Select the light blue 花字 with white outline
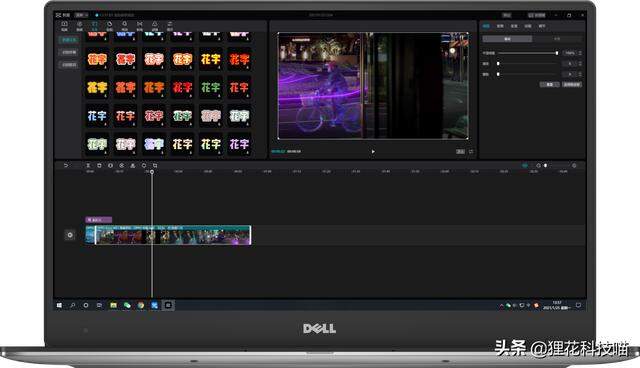The height and width of the screenshot is (368, 640). pos(97,116)
